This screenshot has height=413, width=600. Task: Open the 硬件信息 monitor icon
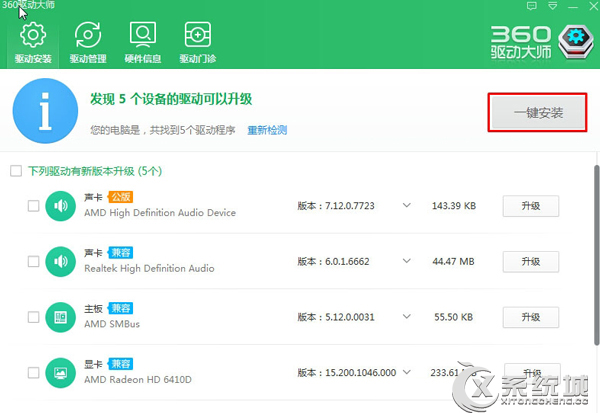(143, 34)
